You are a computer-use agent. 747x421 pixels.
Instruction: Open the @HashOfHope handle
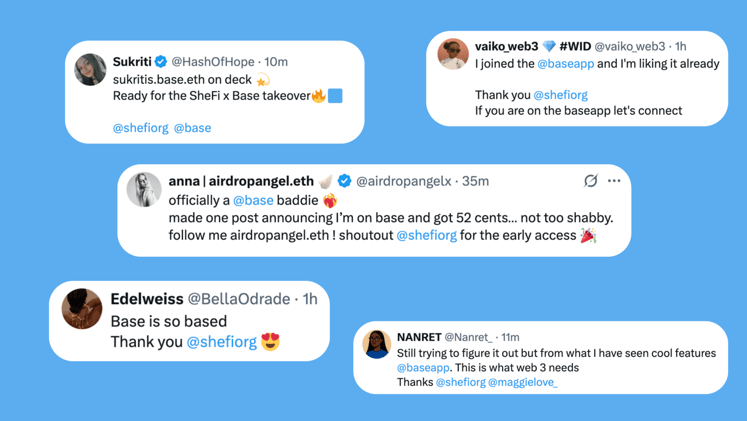(212, 62)
